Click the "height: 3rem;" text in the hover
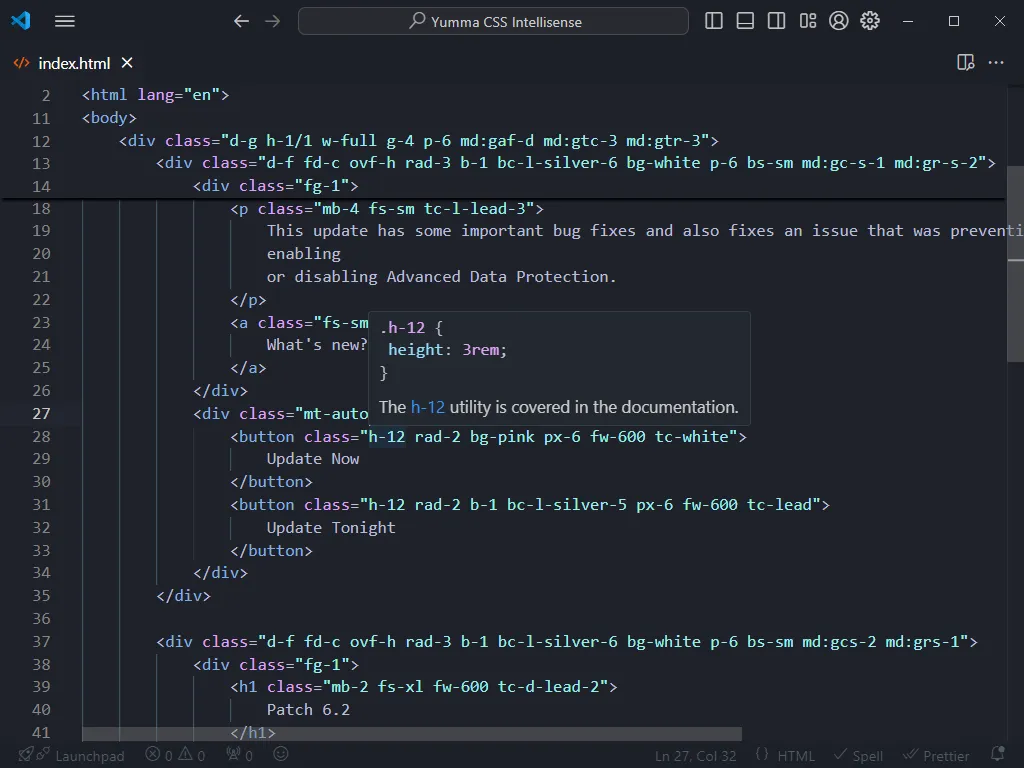Screen dimensions: 1024x768 447,350
